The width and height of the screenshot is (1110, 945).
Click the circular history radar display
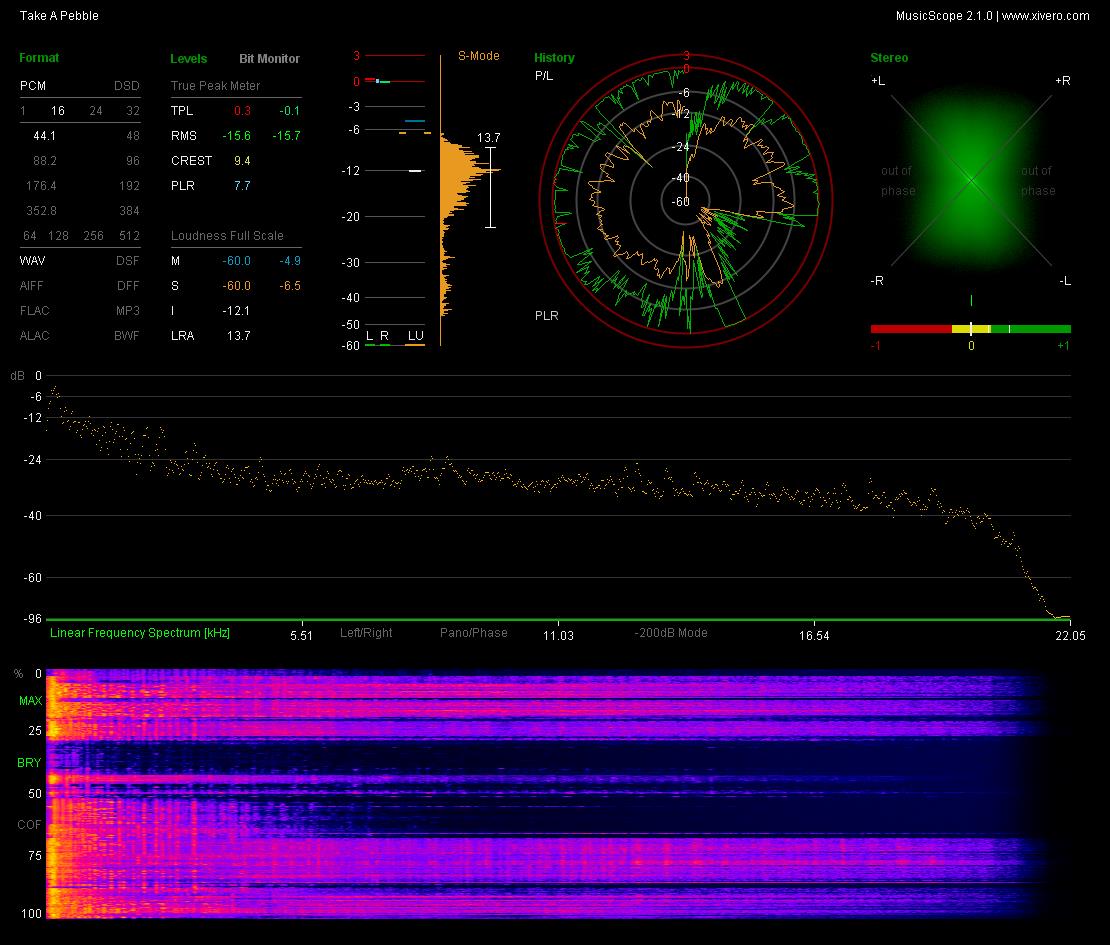(x=686, y=200)
